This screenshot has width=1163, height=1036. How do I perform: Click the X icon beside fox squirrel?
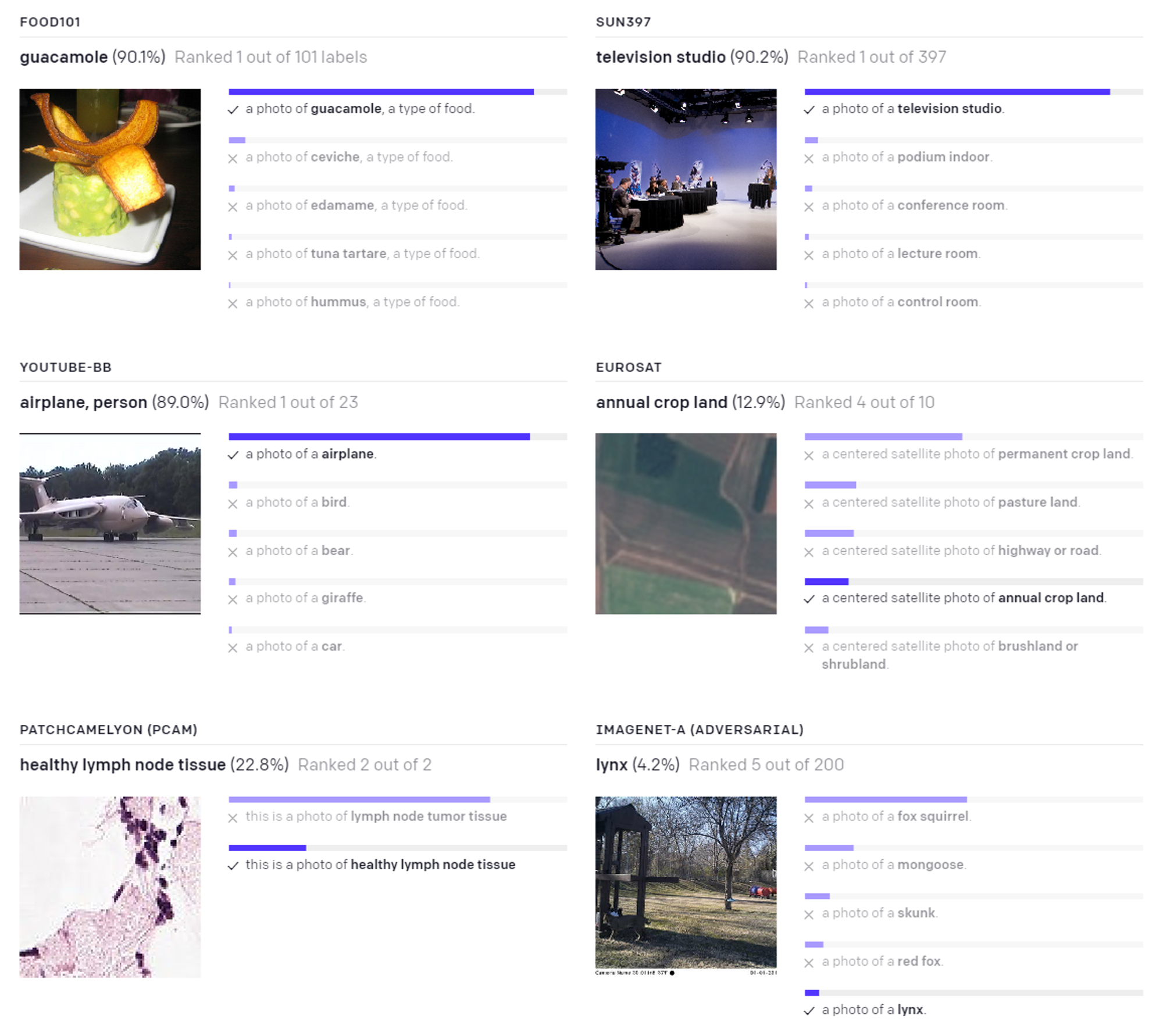pyautogui.click(x=809, y=818)
